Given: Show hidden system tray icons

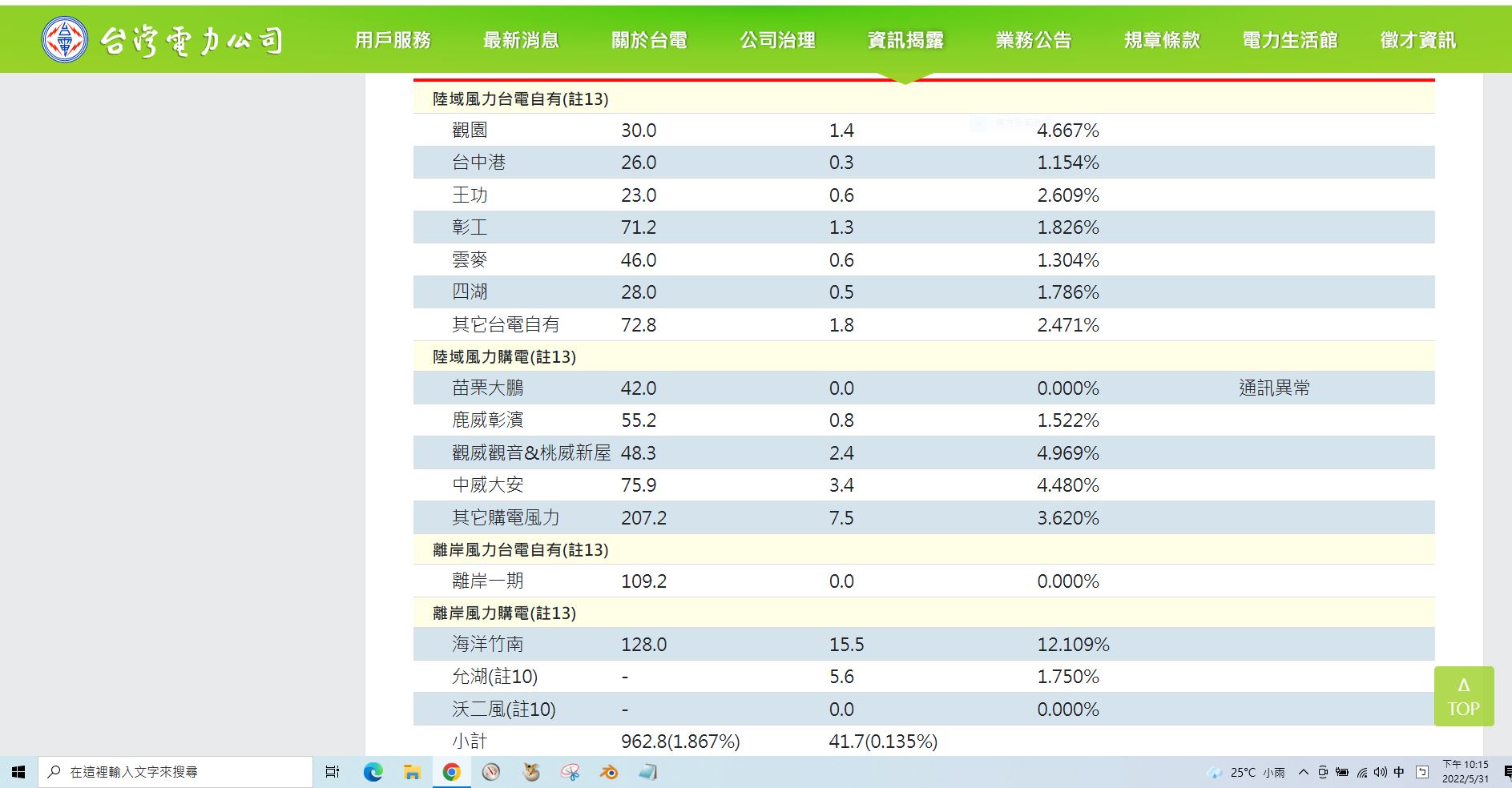Looking at the screenshot, I should tap(1304, 772).
